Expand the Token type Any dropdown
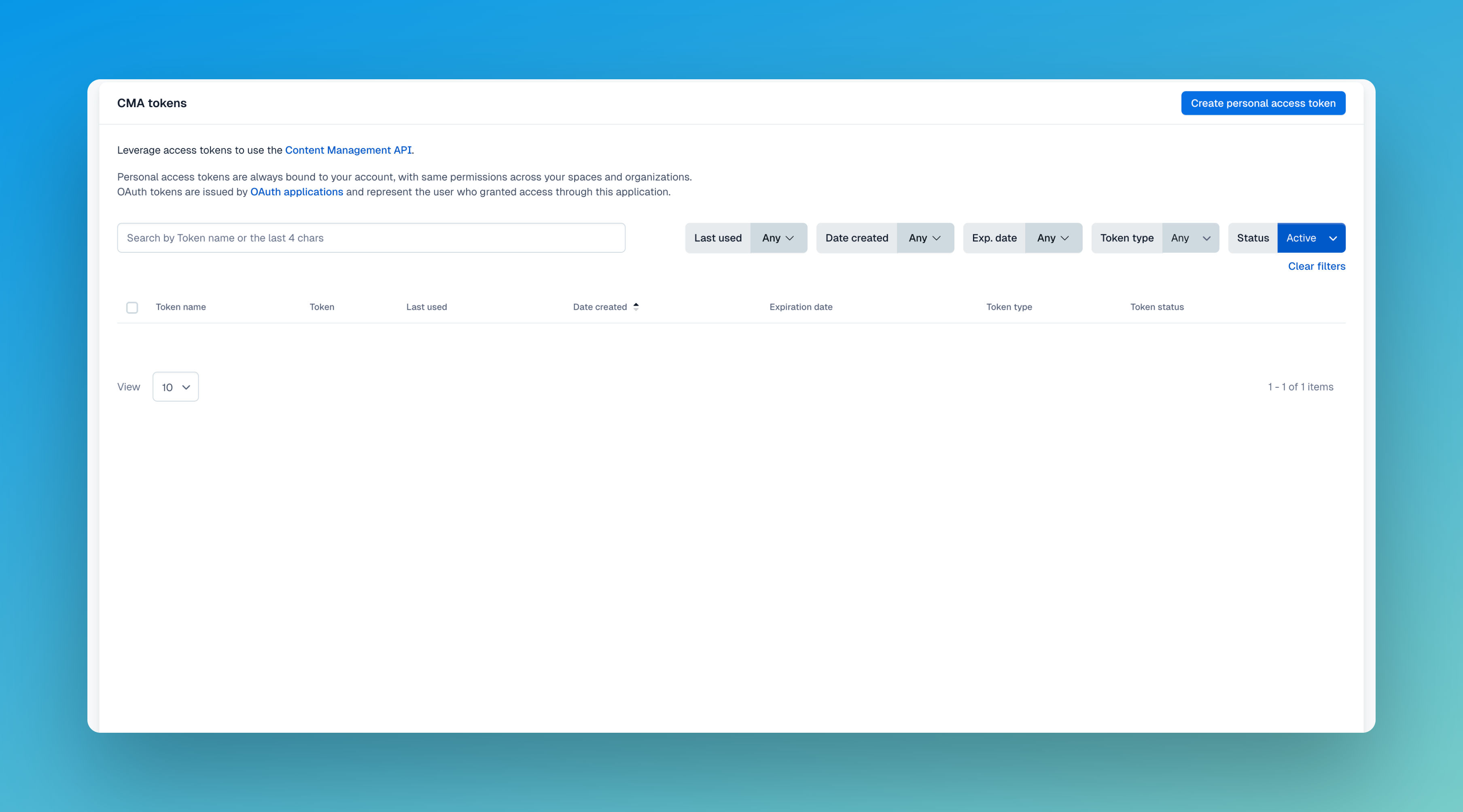The width and height of the screenshot is (1463, 812). coord(1190,238)
